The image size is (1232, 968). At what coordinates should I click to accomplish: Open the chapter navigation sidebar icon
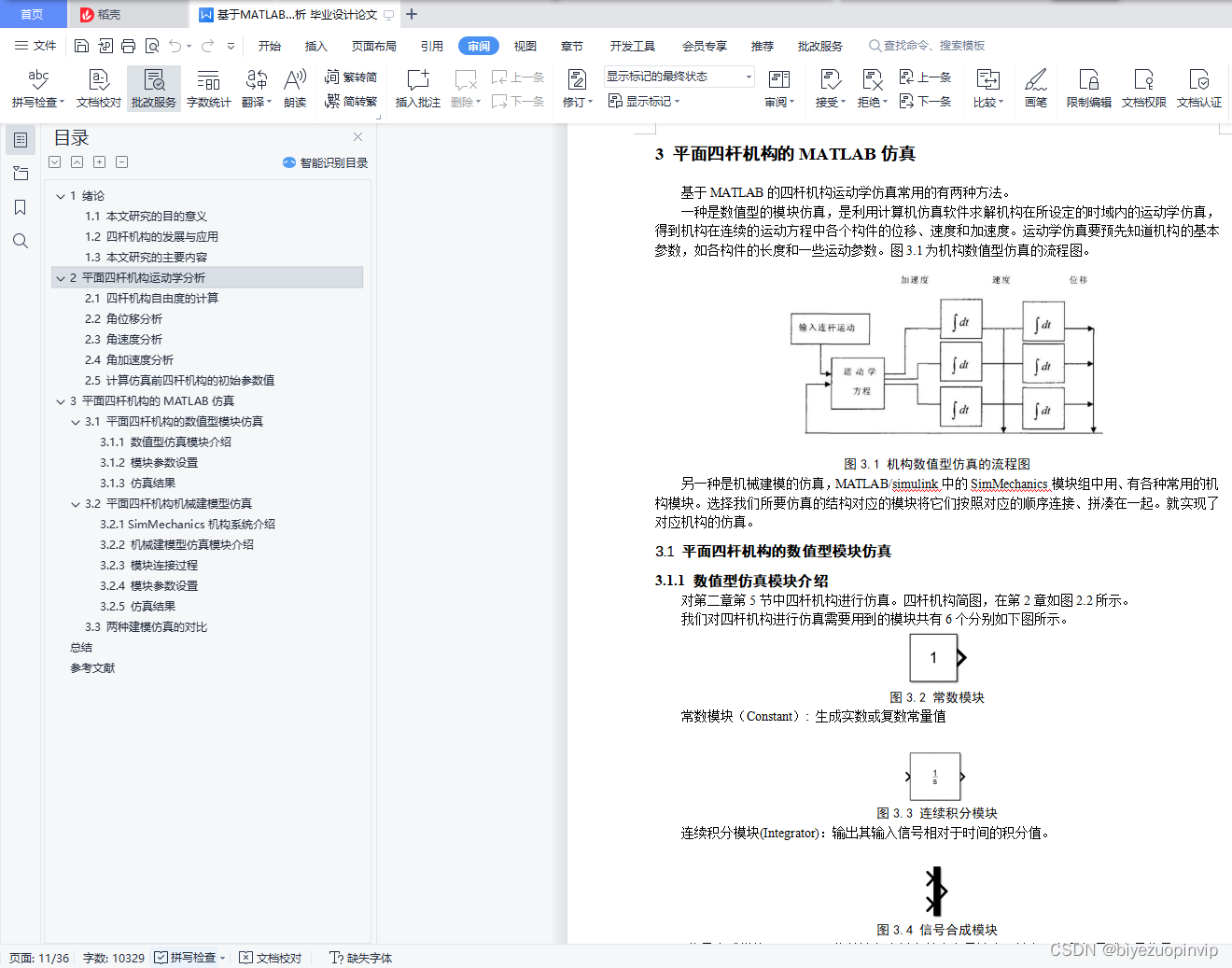[x=20, y=174]
